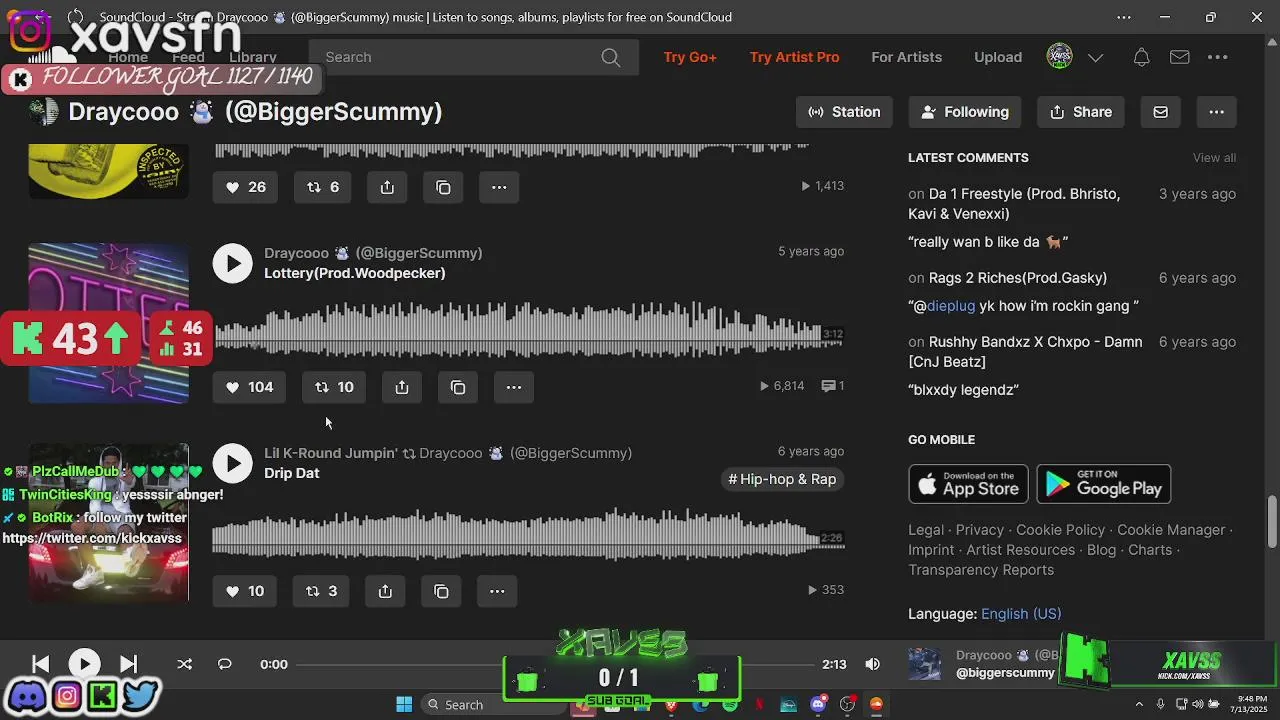This screenshot has height=720, width=1280.
Task: Like the Drip Dat track
Action: pyautogui.click(x=245, y=591)
